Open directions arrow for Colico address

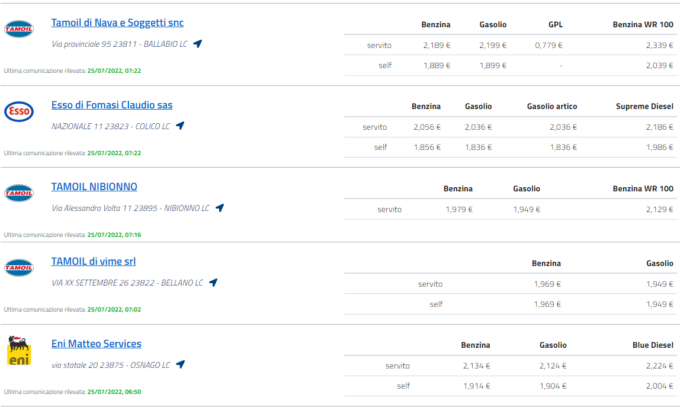click(x=180, y=126)
